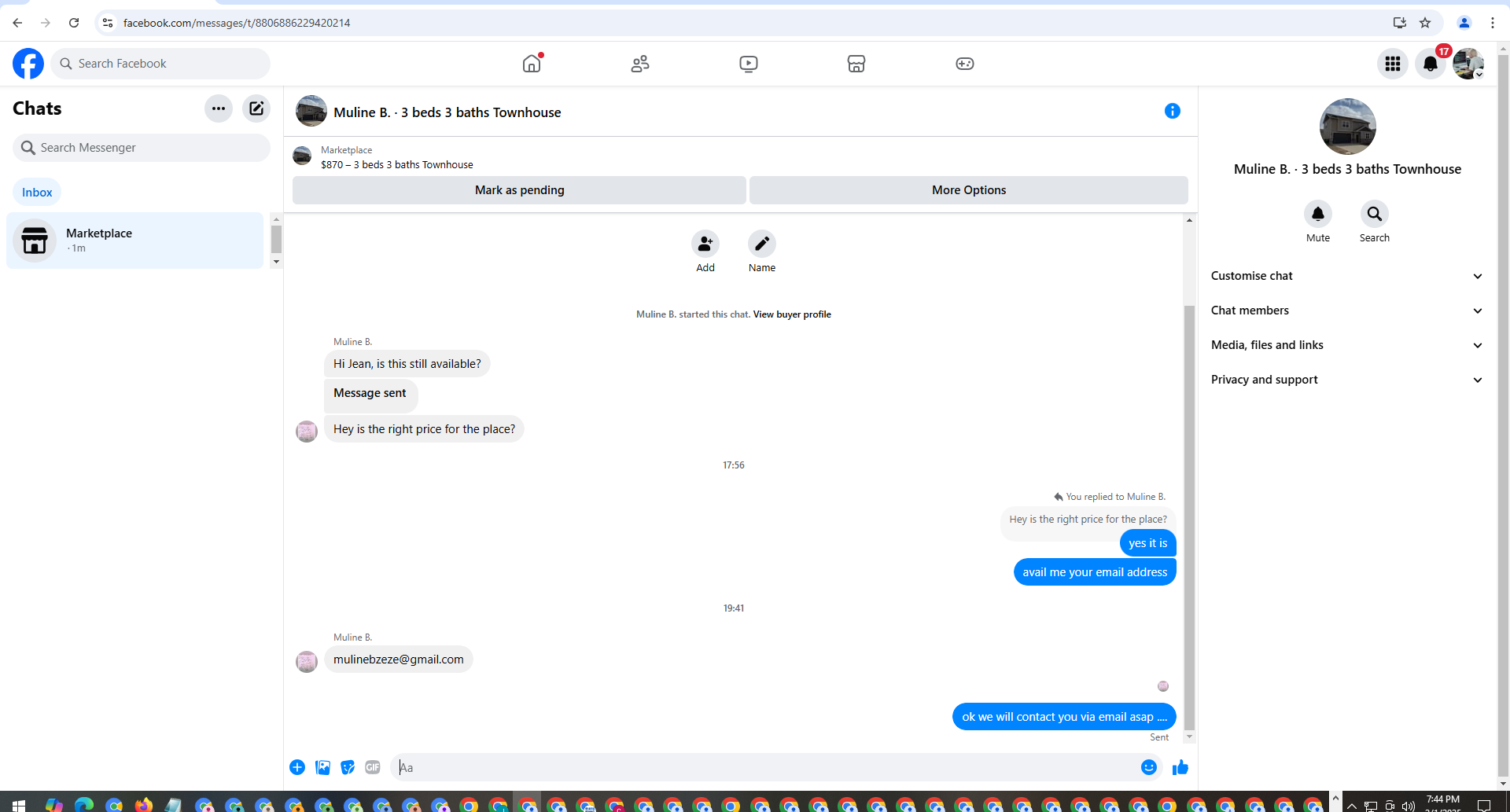The height and width of the screenshot is (812, 1510).
Task: Click the 'yes it is' reply bubble
Action: (x=1148, y=543)
